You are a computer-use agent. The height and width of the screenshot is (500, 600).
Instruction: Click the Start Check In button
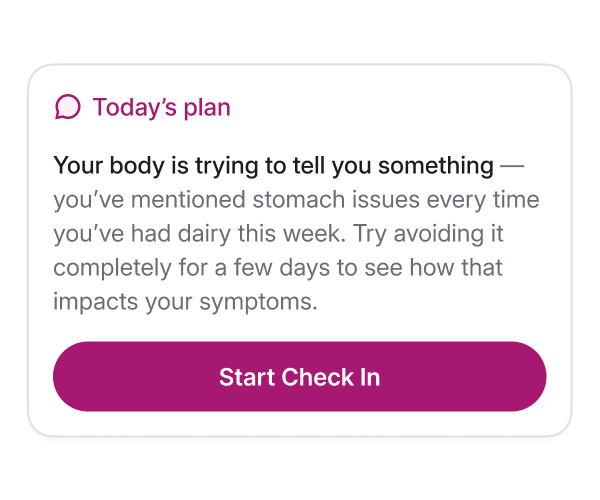pos(300,376)
